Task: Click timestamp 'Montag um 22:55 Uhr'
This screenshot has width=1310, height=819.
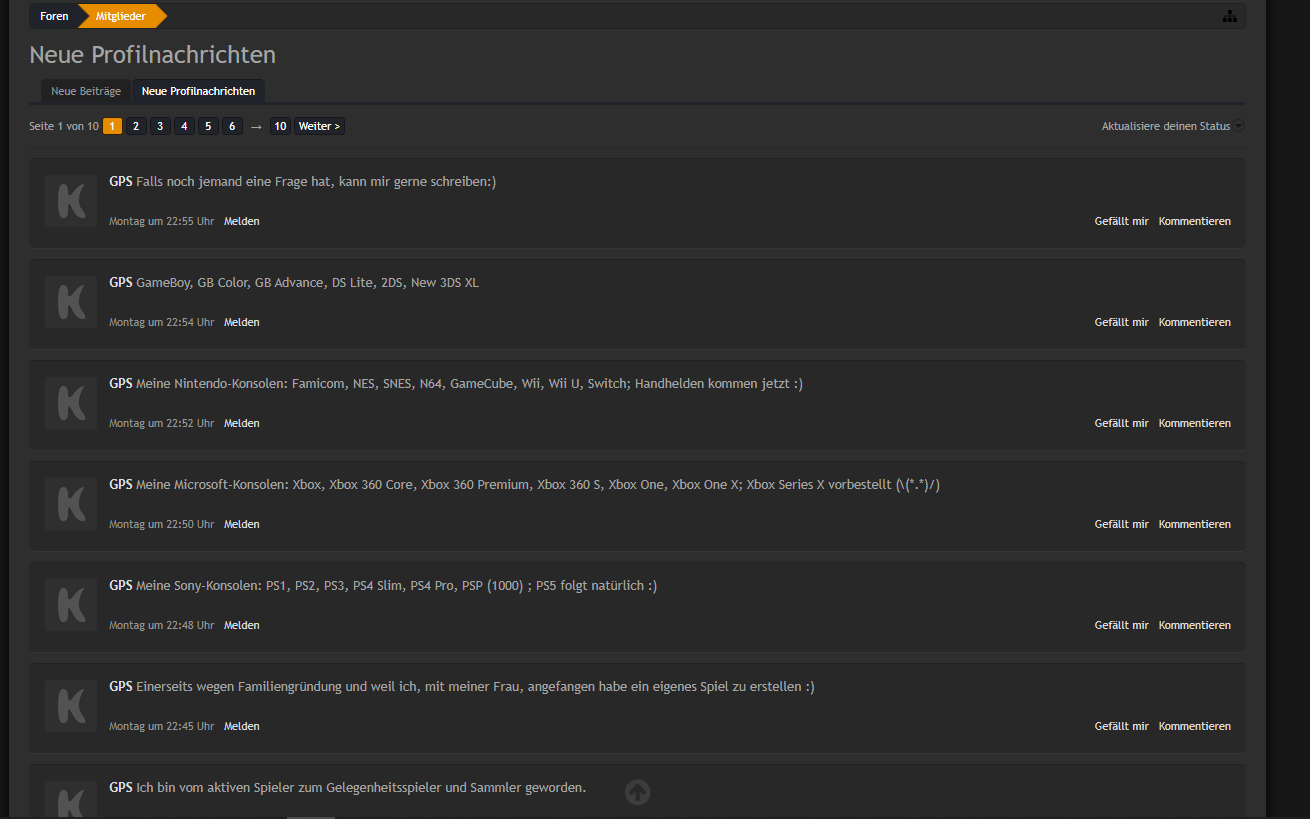Action: coord(161,221)
